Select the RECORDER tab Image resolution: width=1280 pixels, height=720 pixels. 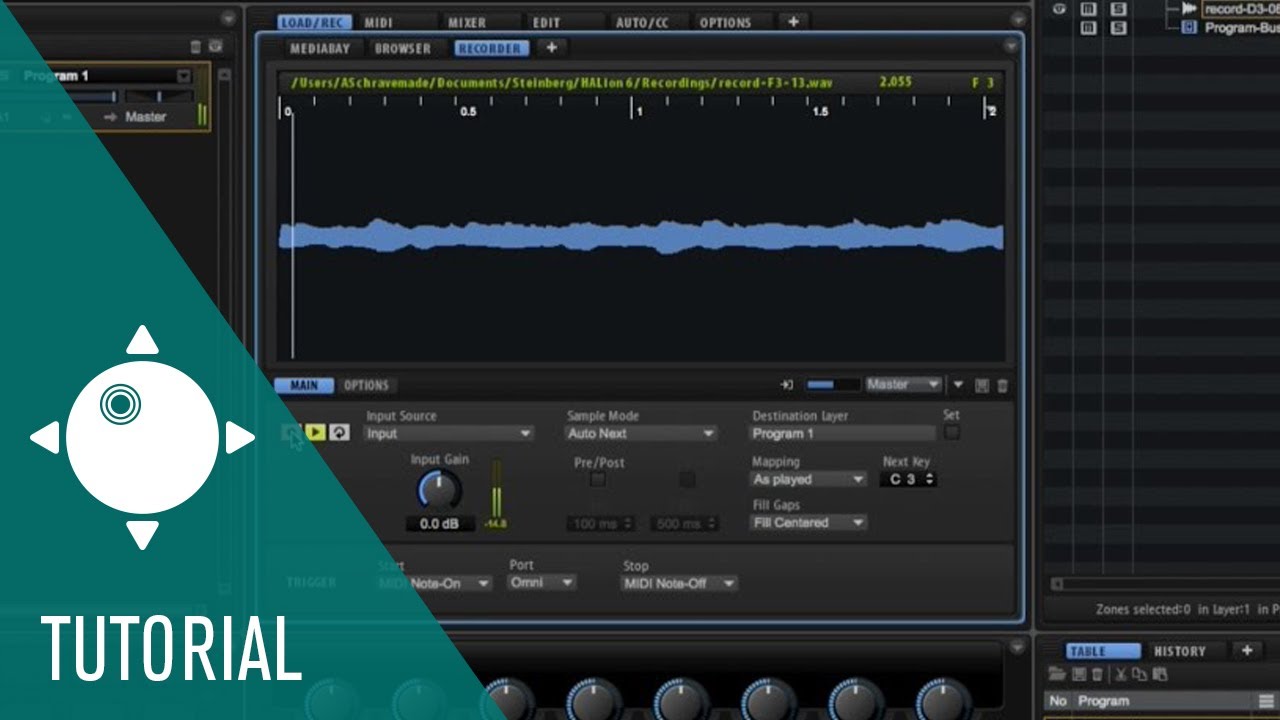click(x=490, y=48)
